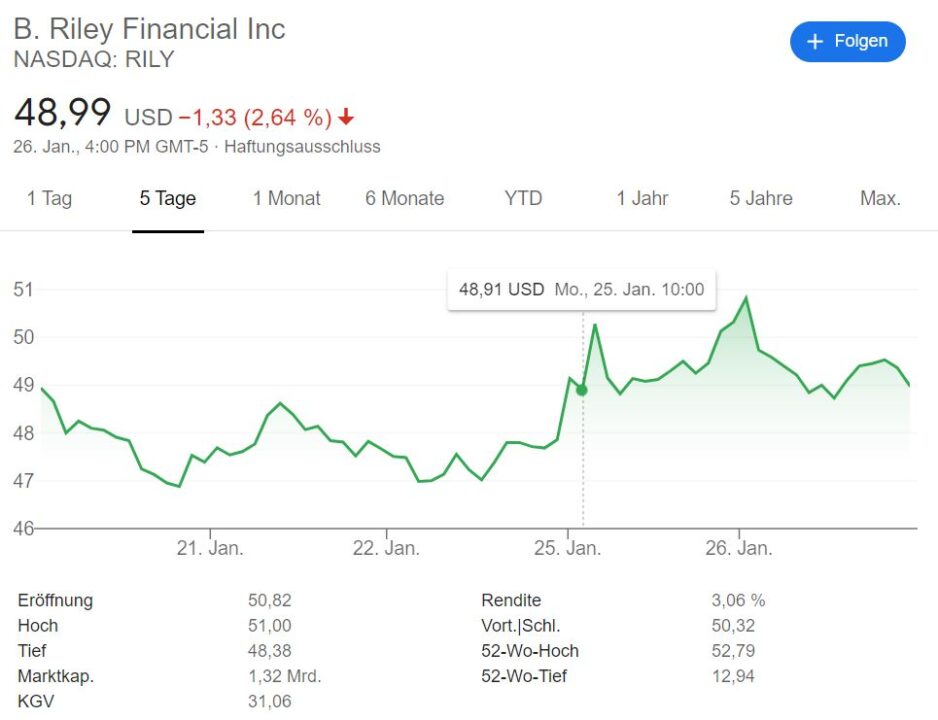Show the 6 Monate chart view
The image size is (938, 720).
[404, 198]
